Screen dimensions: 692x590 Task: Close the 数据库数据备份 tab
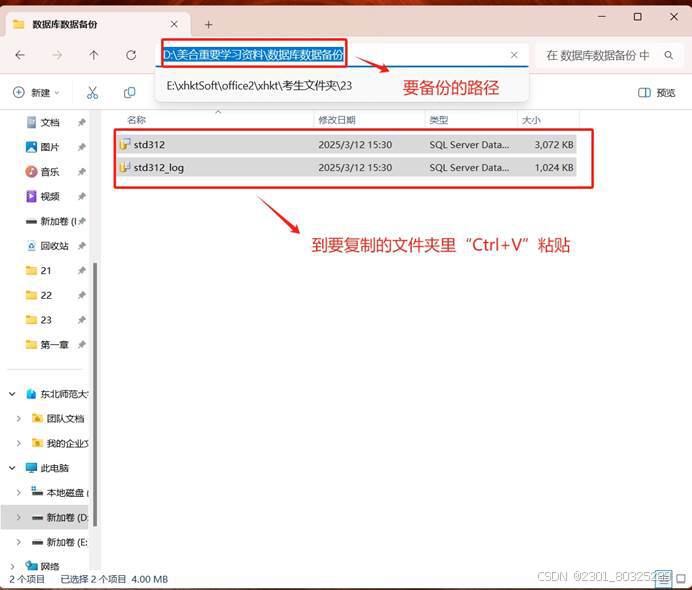pyautogui.click(x=174, y=24)
